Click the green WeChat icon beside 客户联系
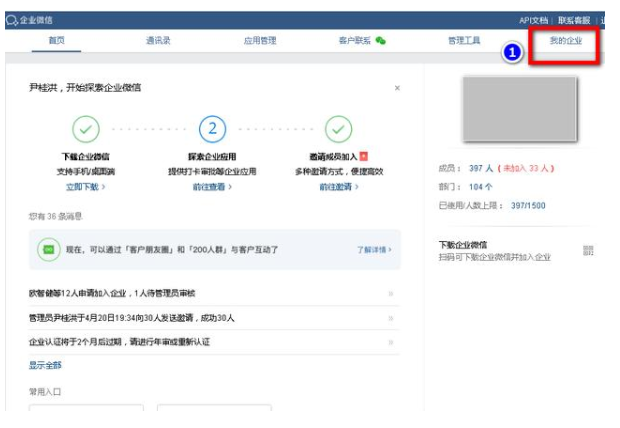Image resolution: width=620 pixels, height=428 pixels. coord(380,40)
